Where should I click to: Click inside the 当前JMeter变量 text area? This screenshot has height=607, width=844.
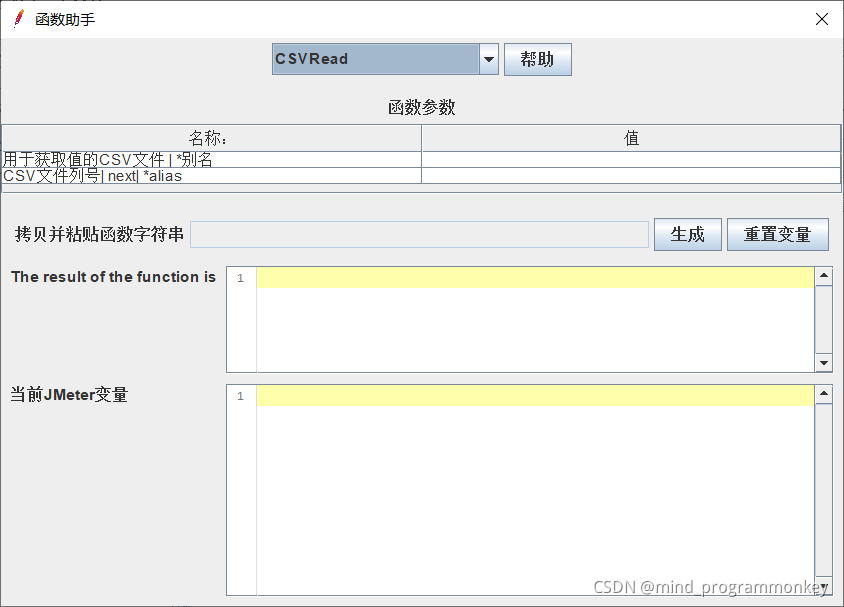pyautogui.click(x=535, y=490)
